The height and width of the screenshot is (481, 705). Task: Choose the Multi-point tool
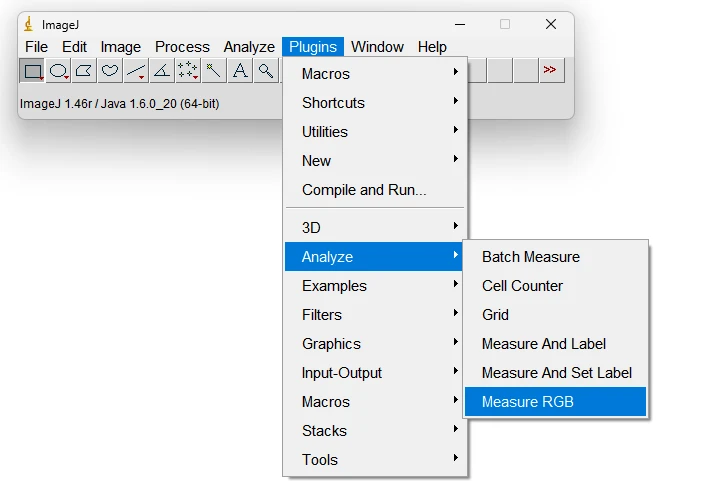[188, 71]
